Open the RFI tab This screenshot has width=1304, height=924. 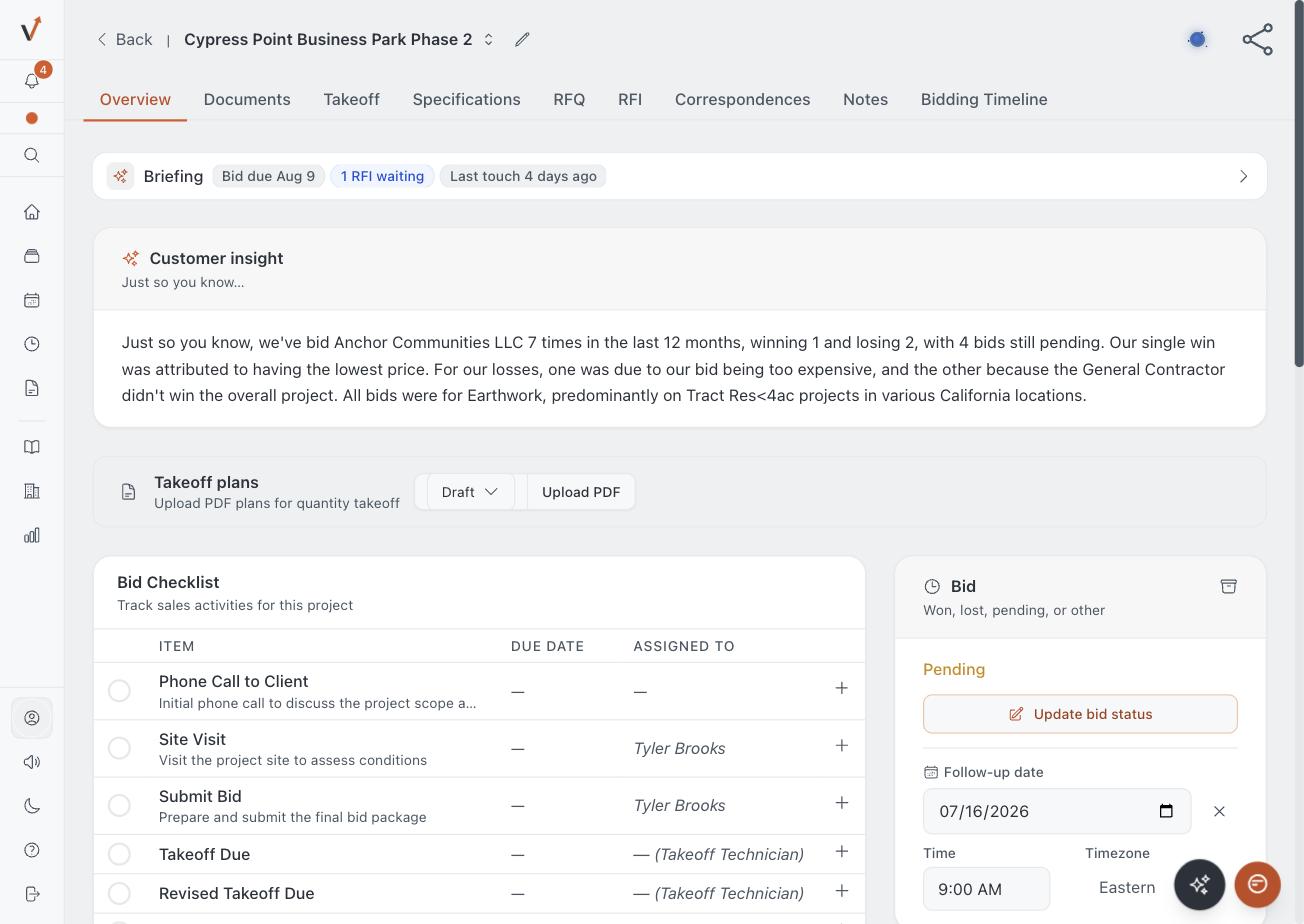tap(630, 99)
